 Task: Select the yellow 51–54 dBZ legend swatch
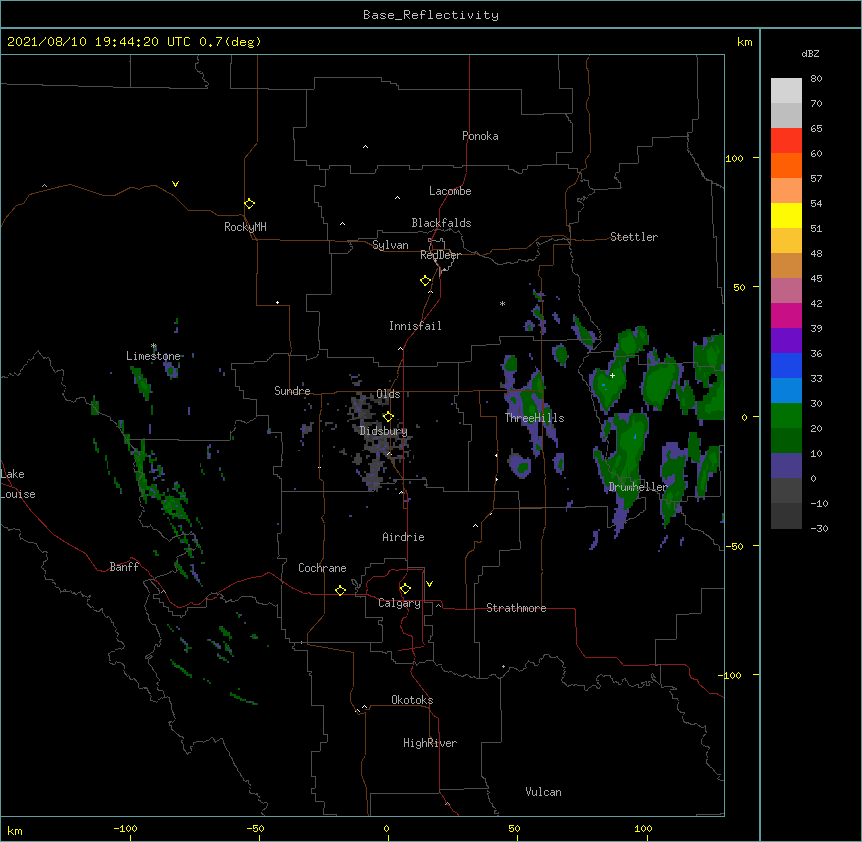point(786,215)
